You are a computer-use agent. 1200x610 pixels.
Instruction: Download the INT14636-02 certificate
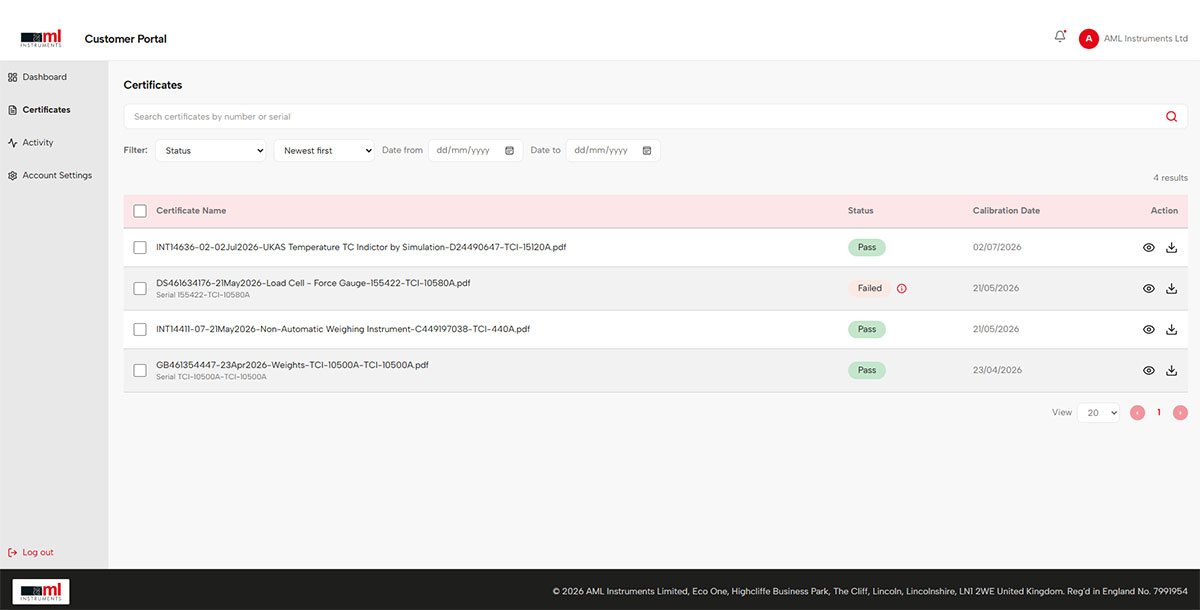[x=1172, y=248]
